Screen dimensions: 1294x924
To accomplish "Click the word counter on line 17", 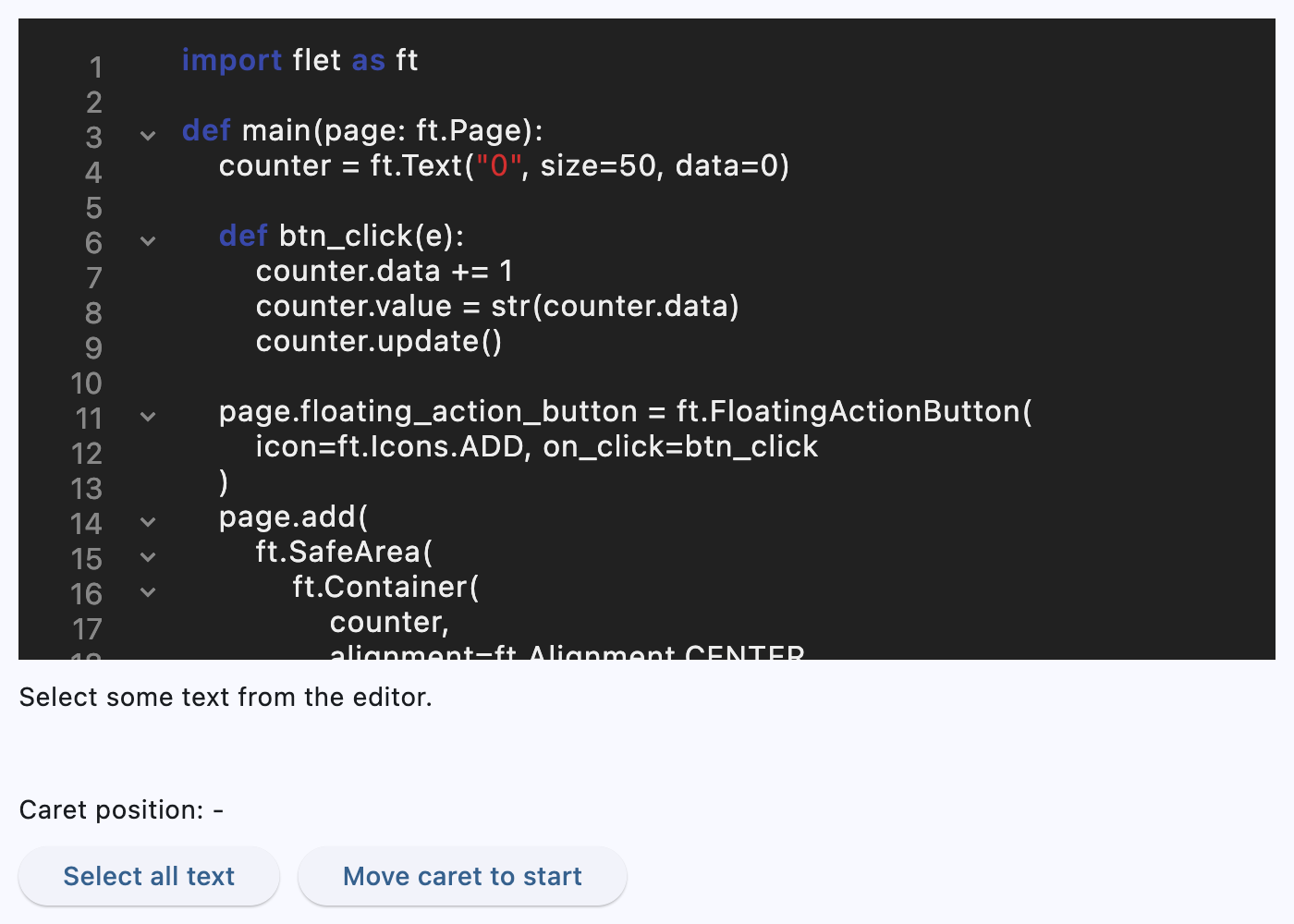I will click(x=386, y=622).
